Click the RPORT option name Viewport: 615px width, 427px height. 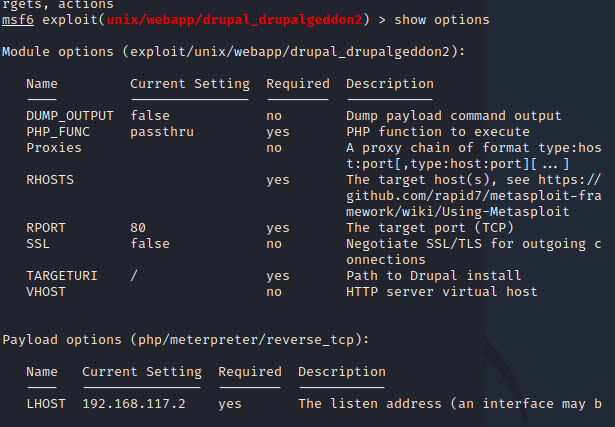(46, 228)
